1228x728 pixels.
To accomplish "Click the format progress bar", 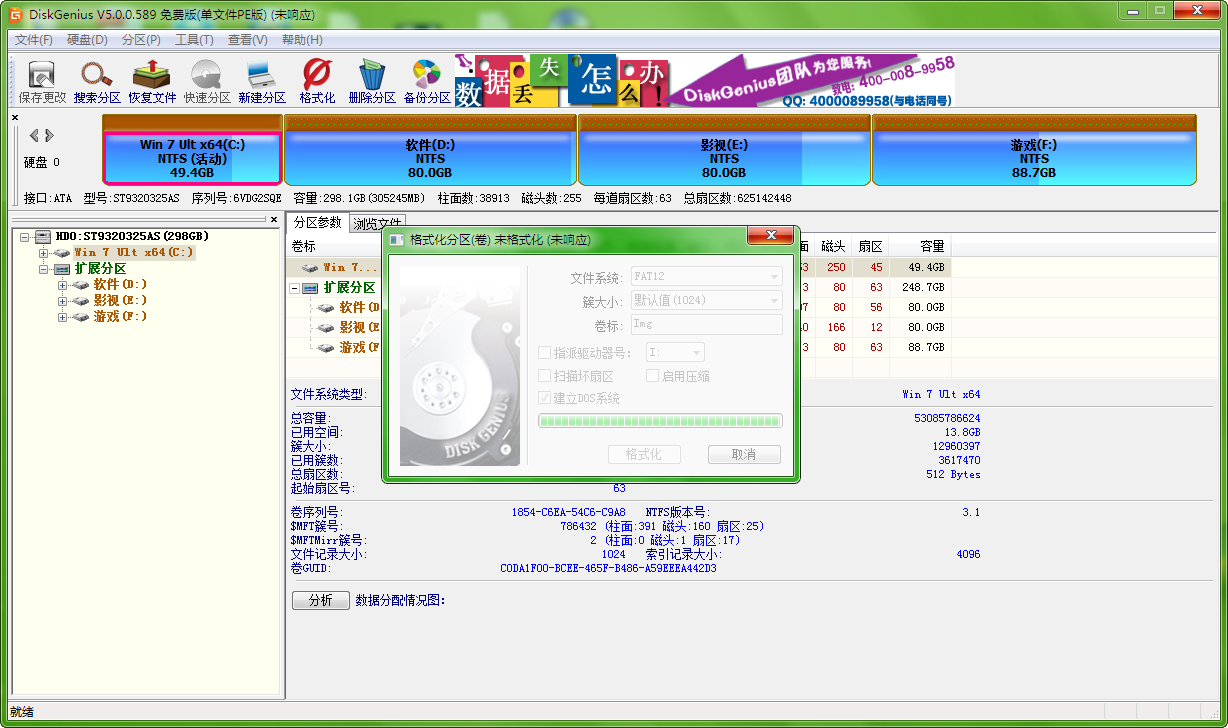I will [660, 421].
